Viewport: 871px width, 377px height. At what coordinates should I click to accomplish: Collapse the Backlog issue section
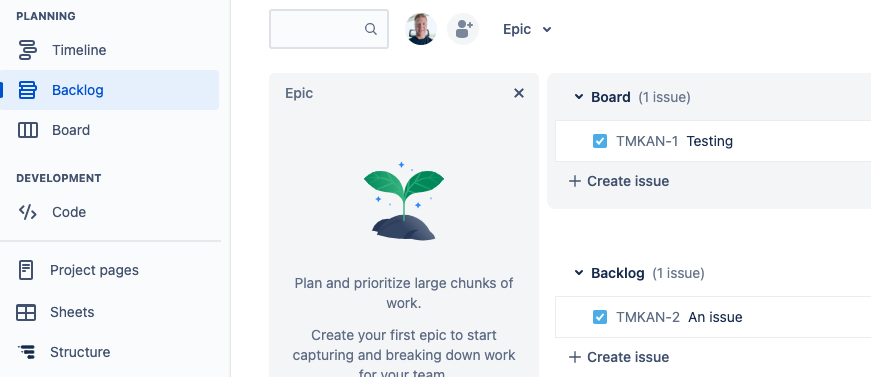click(x=579, y=273)
